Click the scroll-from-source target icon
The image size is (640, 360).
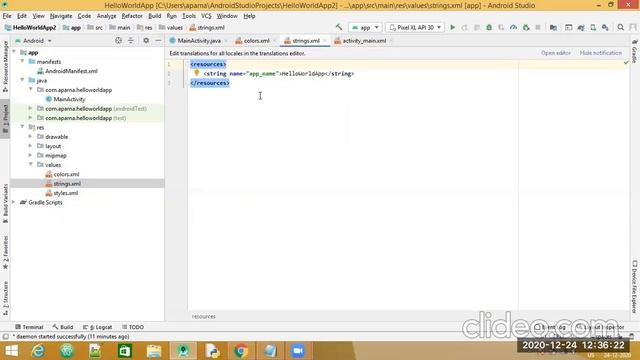tap(118, 40)
